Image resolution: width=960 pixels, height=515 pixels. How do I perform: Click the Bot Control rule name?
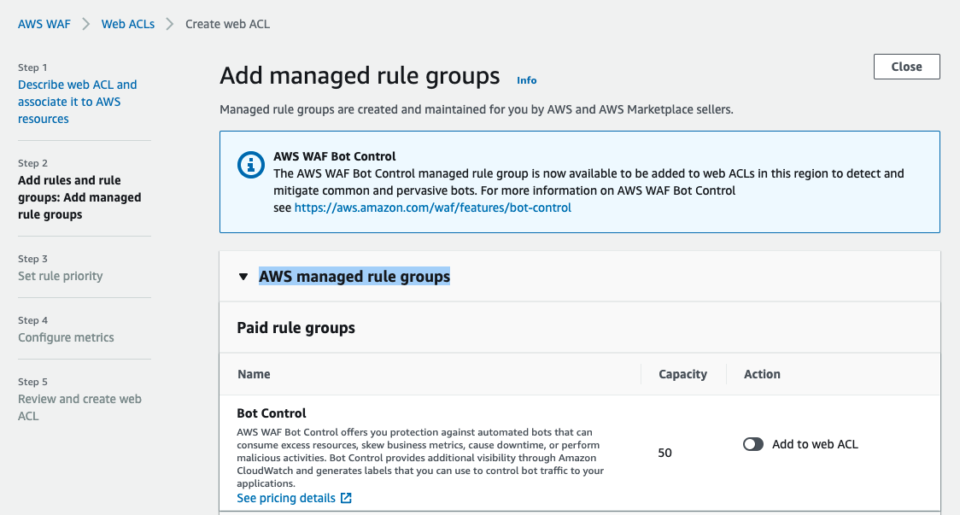(x=271, y=413)
